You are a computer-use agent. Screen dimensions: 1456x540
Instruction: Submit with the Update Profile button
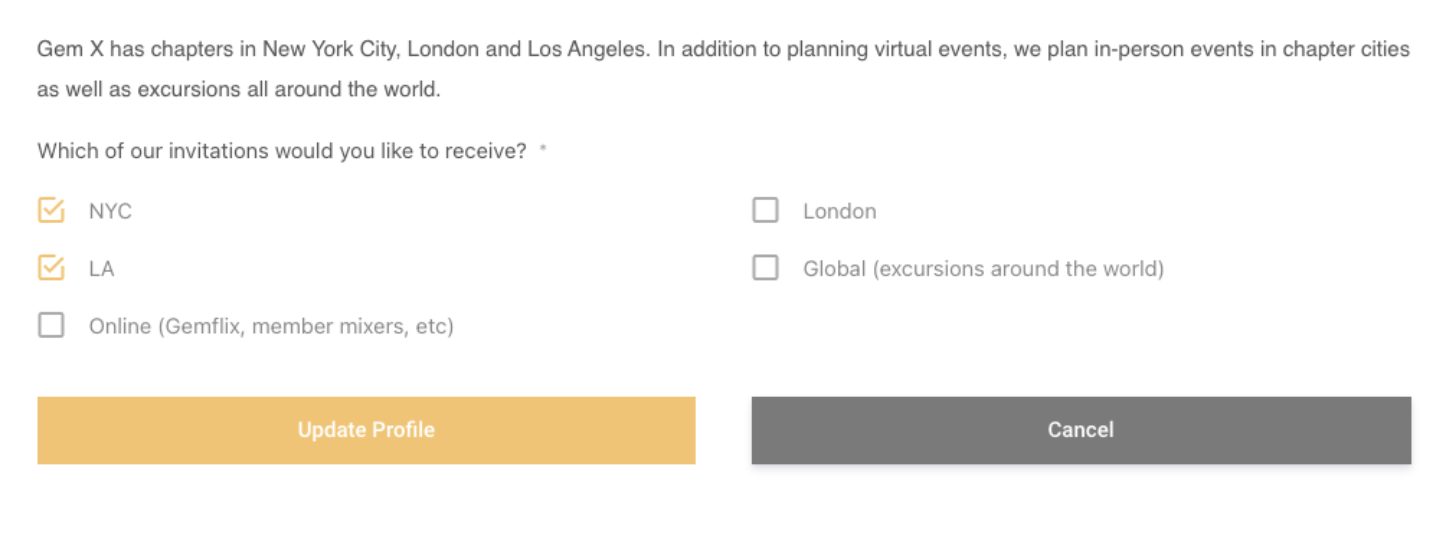pos(366,430)
